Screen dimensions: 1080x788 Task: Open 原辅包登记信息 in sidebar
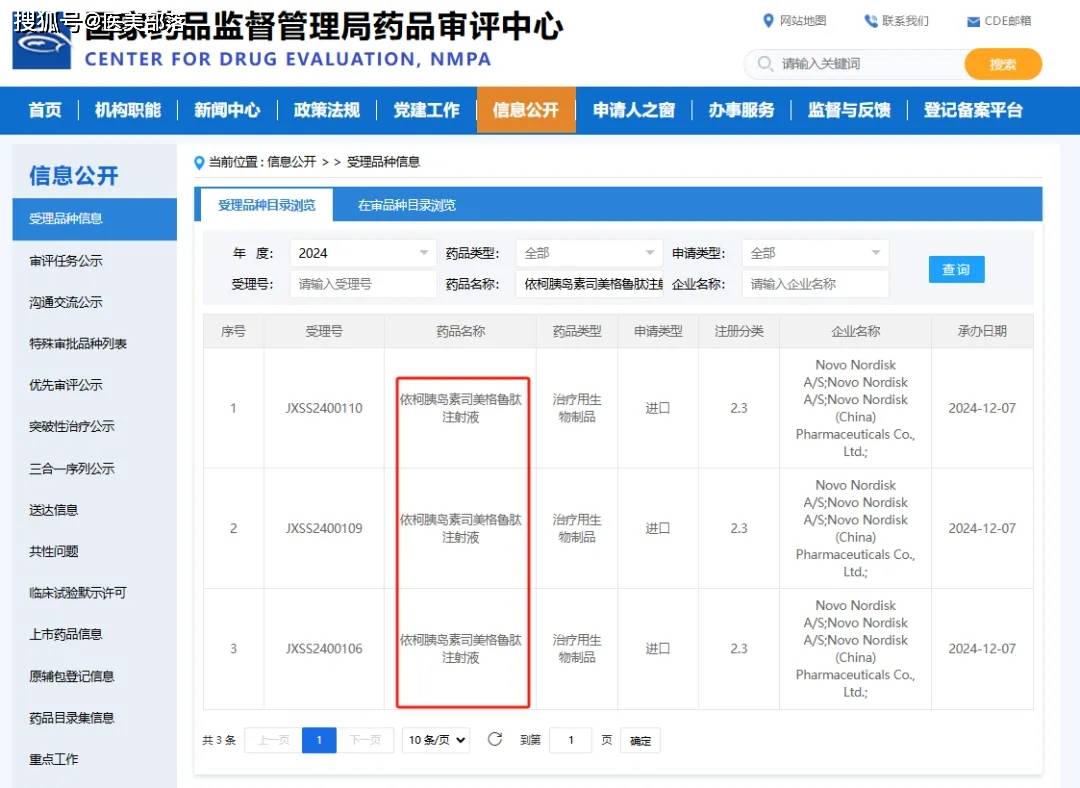72,676
